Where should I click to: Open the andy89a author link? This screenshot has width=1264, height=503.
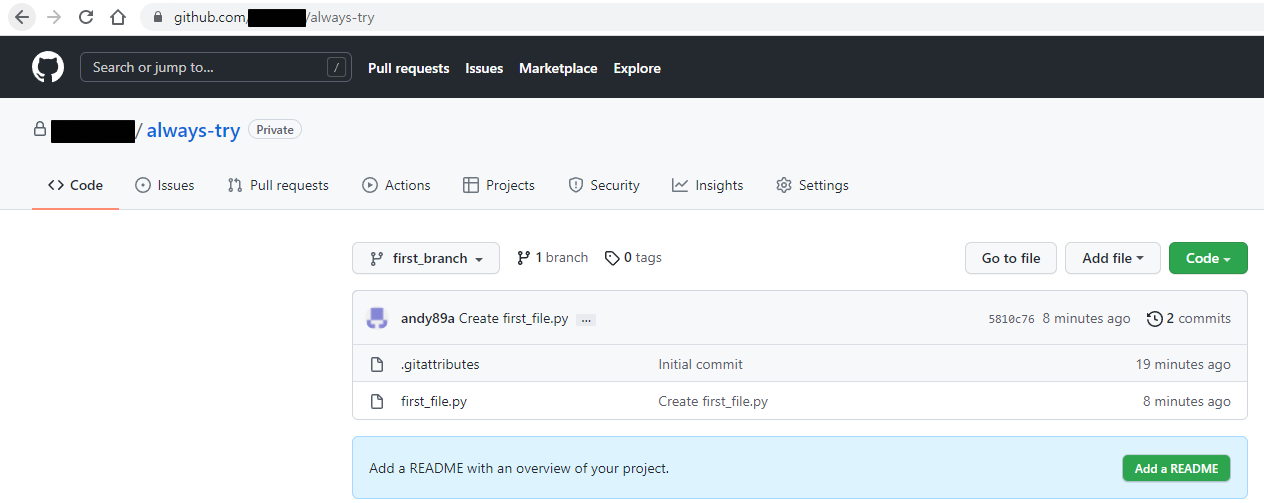[428, 318]
